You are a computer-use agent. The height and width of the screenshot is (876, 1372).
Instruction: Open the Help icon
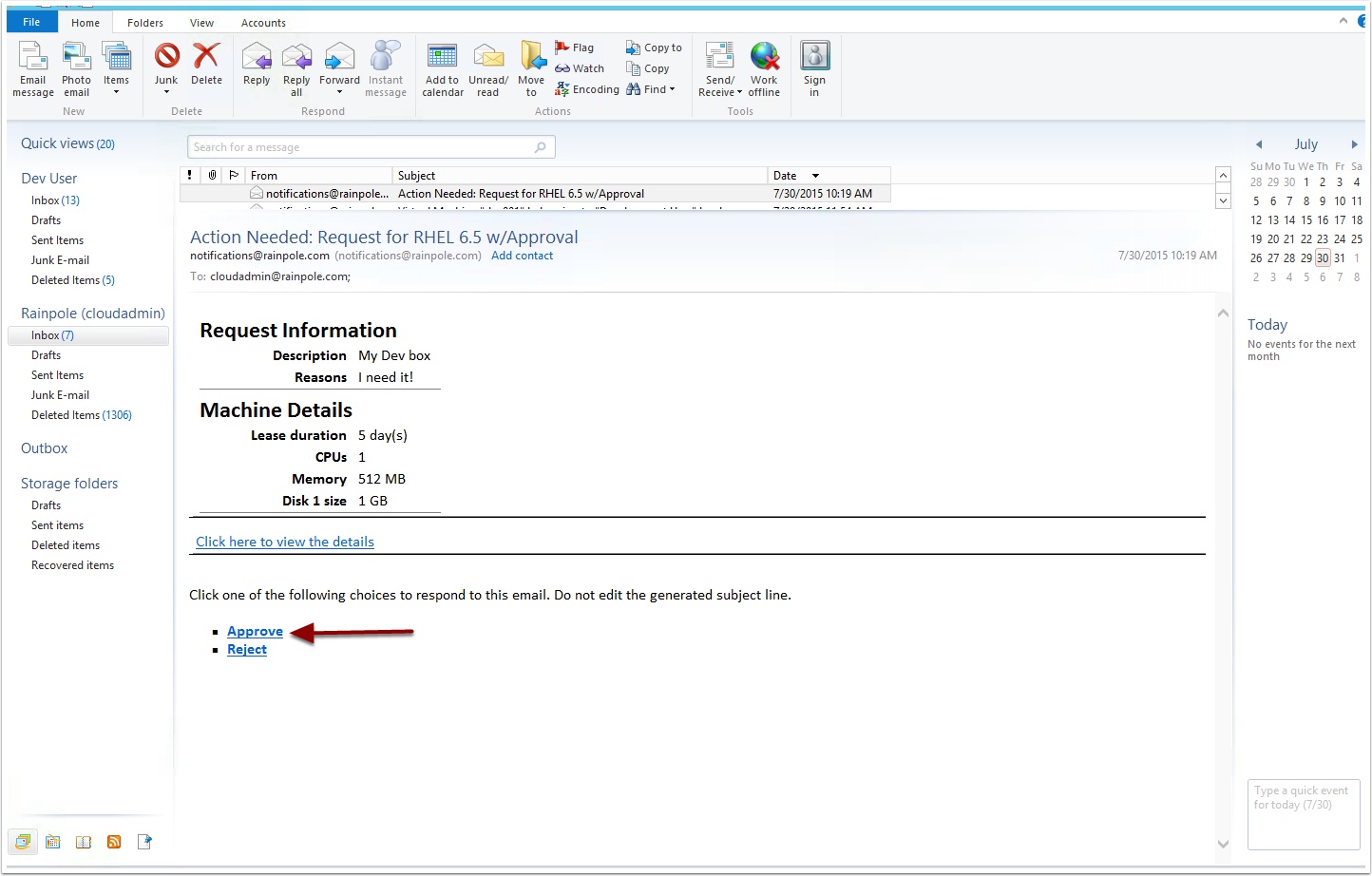click(x=1362, y=21)
